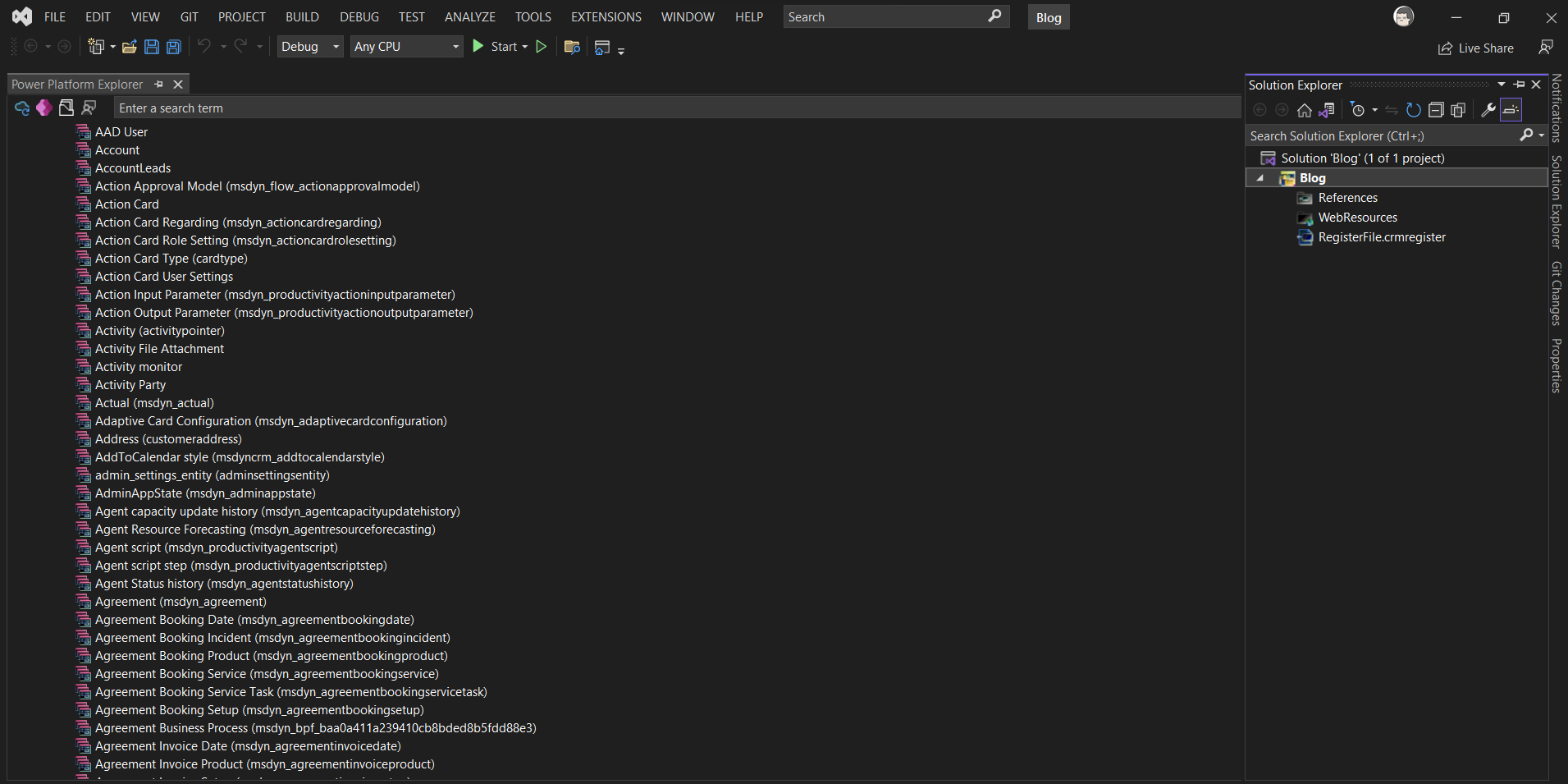
Task: Open the Properties side tab
Action: [x=1557, y=365]
